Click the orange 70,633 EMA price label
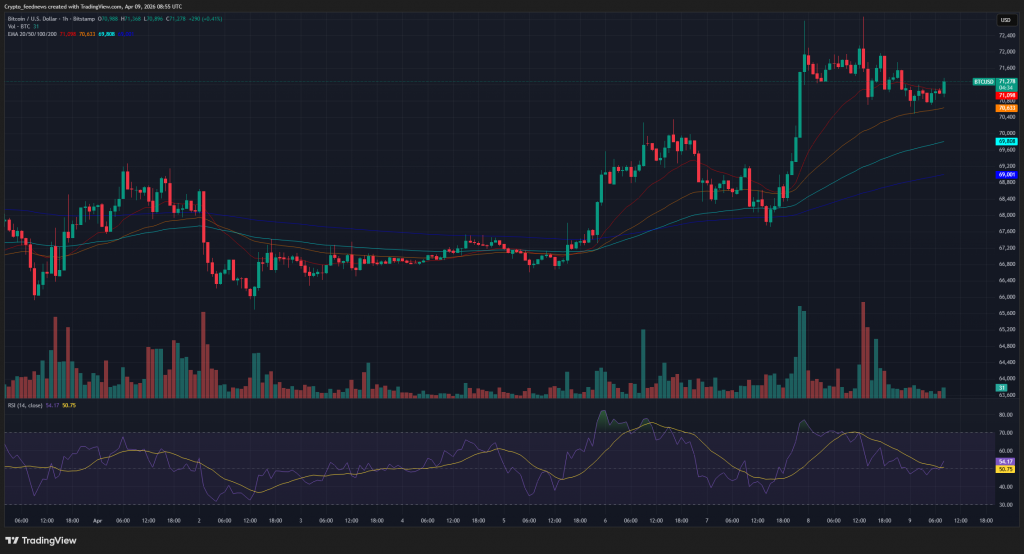Viewport: 1024px width, 554px height. [x=1007, y=108]
